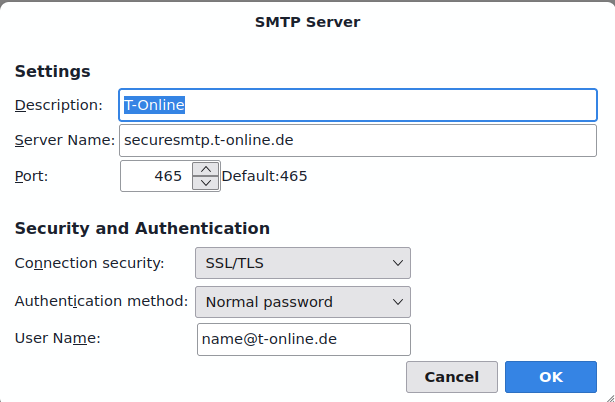Screen dimensions: 615x402
Task: Click the 'Default:465' text
Action: pos(264,176)
